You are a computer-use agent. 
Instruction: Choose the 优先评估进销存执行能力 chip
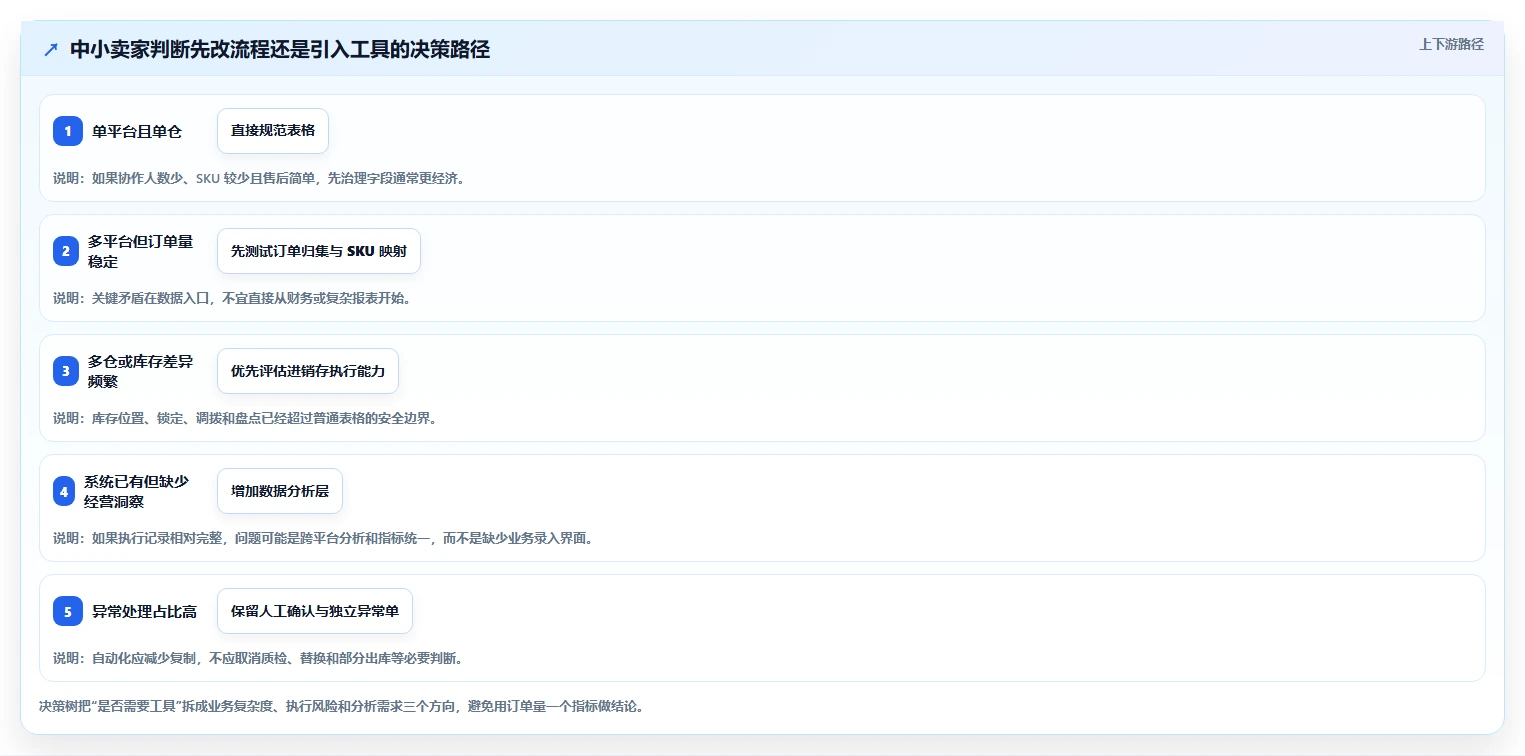[x=308, y=371]
